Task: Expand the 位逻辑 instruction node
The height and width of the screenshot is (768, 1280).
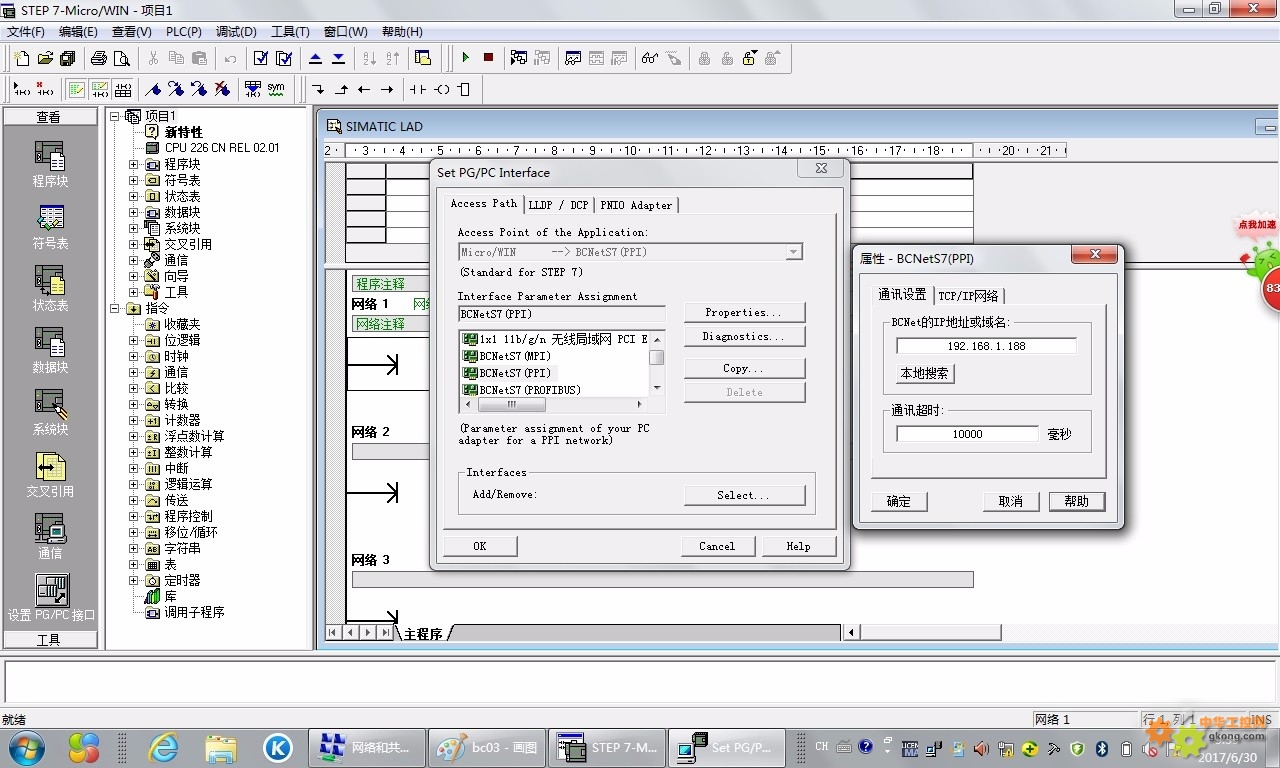Action: pyautogui.click(x=134, y=340)
